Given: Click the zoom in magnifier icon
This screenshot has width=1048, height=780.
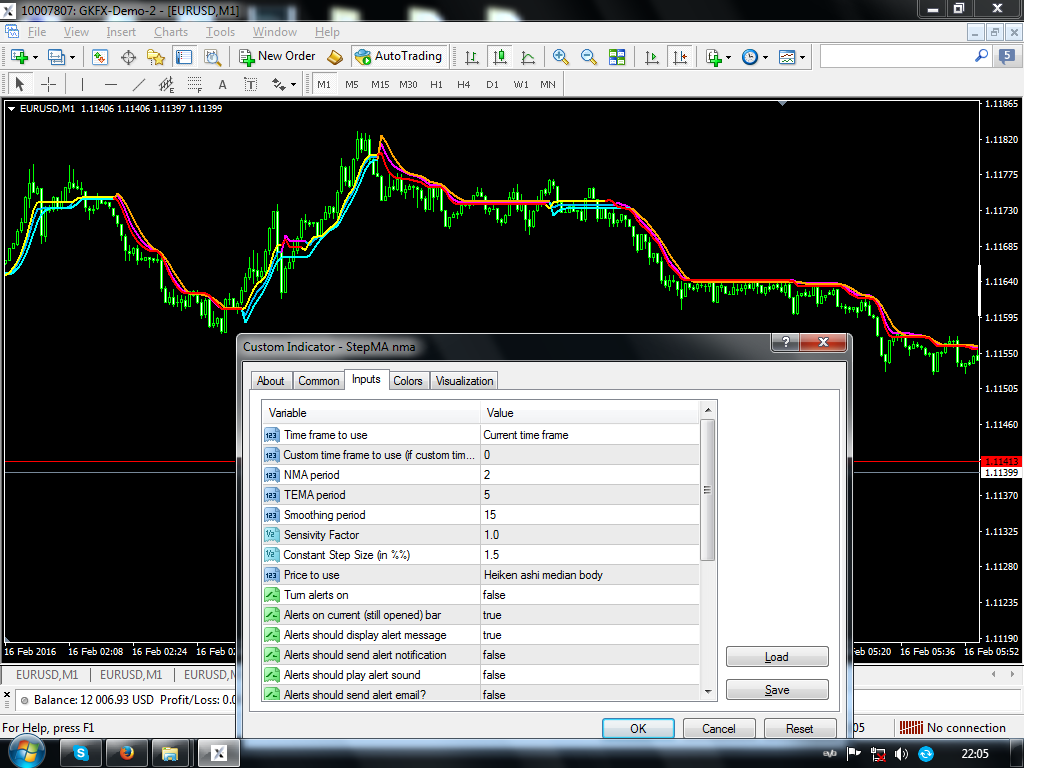Looking at the screenshot, I should coord(560,57).
